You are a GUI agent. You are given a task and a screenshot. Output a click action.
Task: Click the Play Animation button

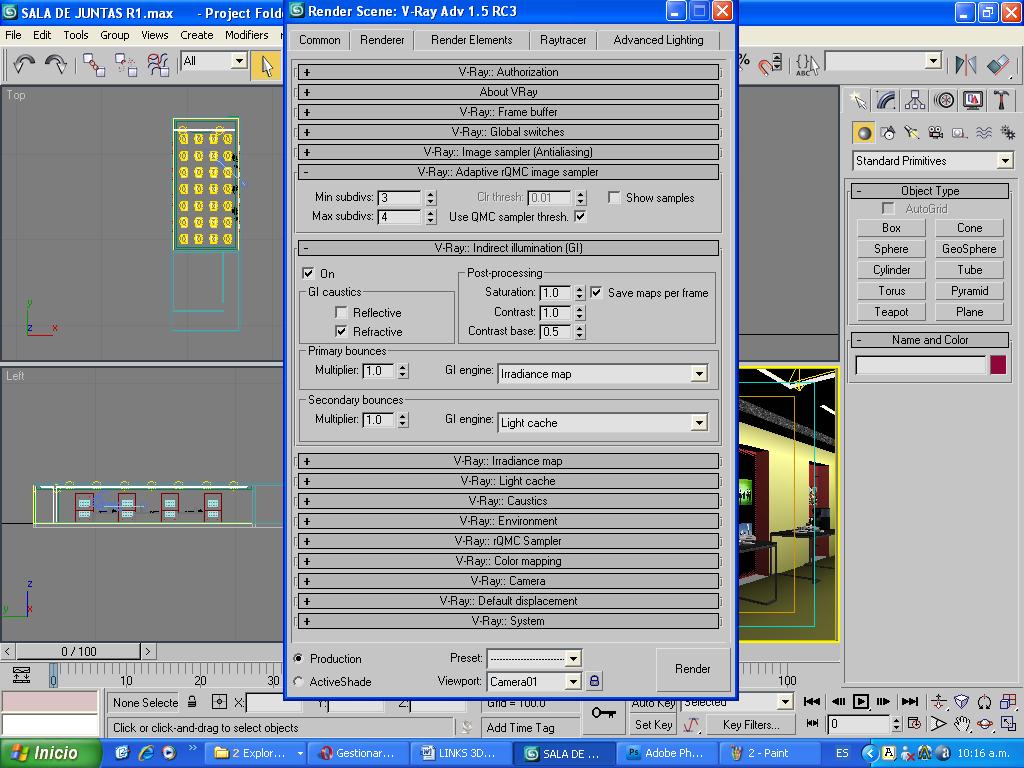(x=861, y=701)
